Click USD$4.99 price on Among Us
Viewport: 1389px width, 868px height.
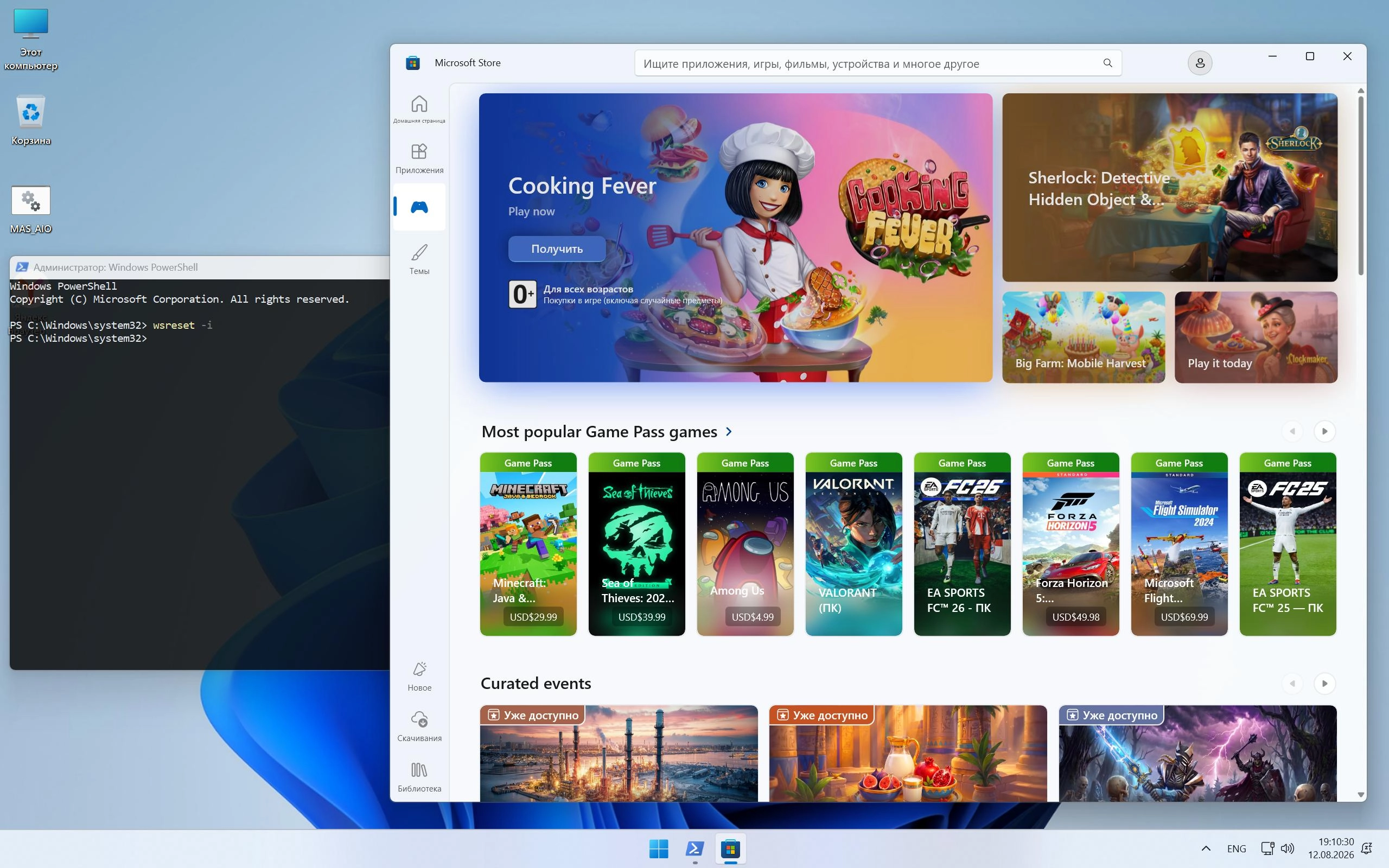[x=753, y=617]
